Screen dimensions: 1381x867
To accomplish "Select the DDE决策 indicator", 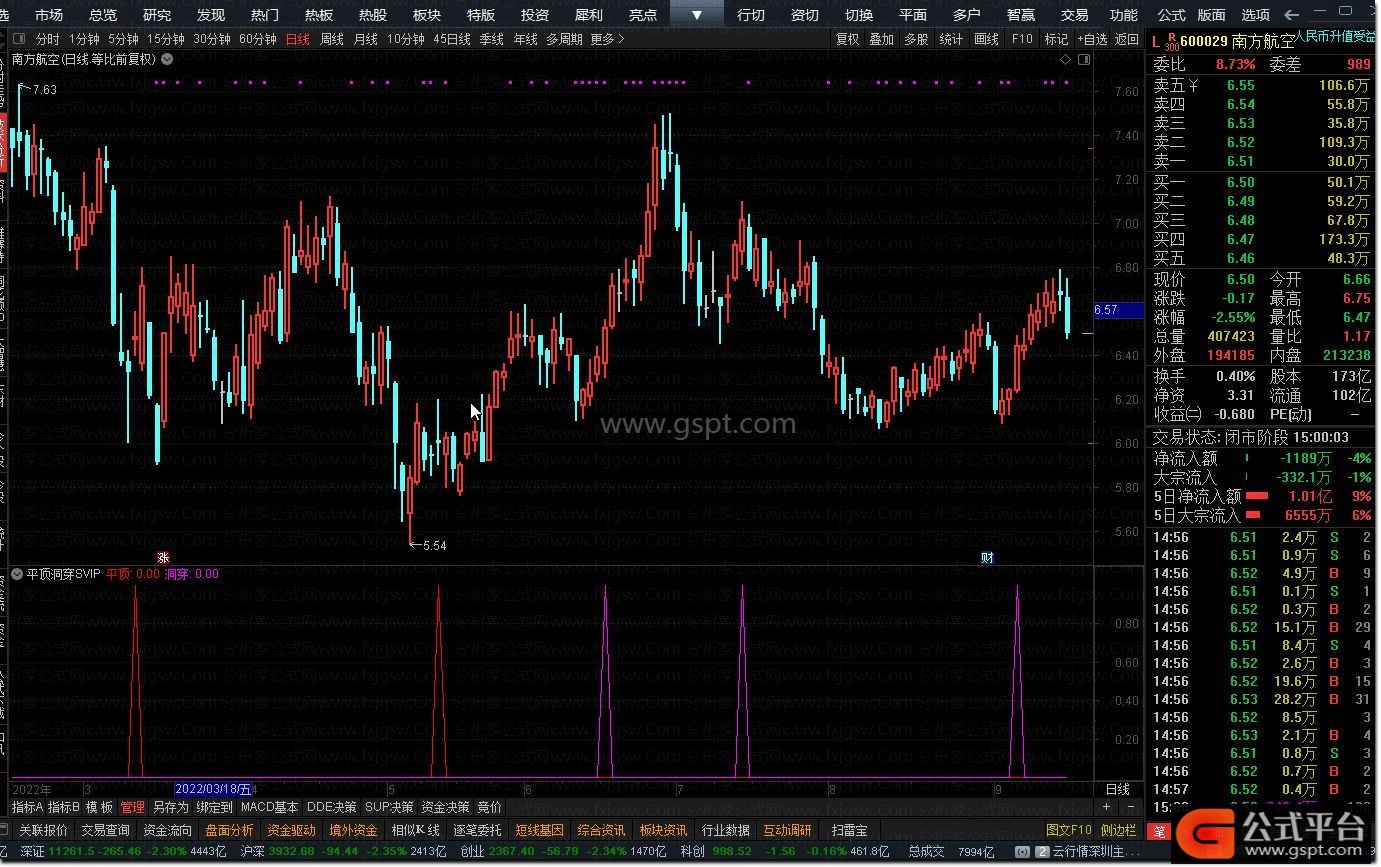I will 331,807.
